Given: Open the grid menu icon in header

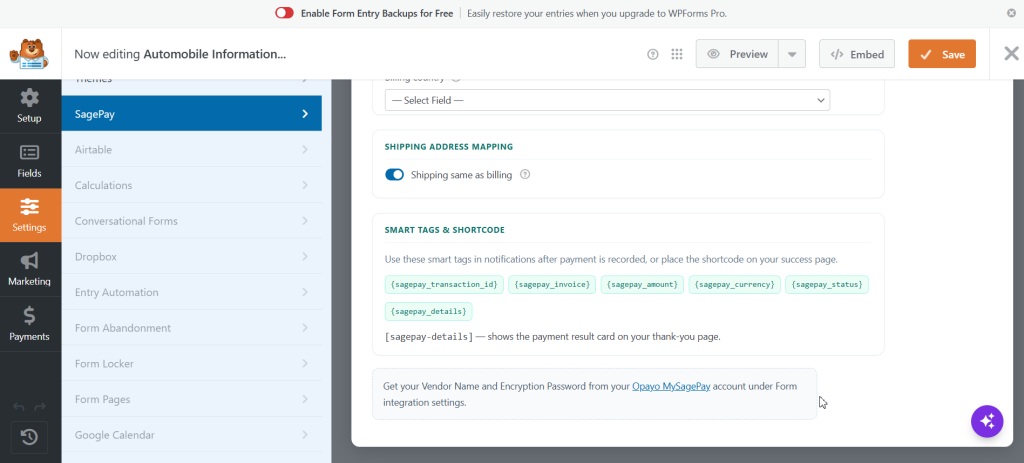Looking at the screenshot, I should point(677,54).
